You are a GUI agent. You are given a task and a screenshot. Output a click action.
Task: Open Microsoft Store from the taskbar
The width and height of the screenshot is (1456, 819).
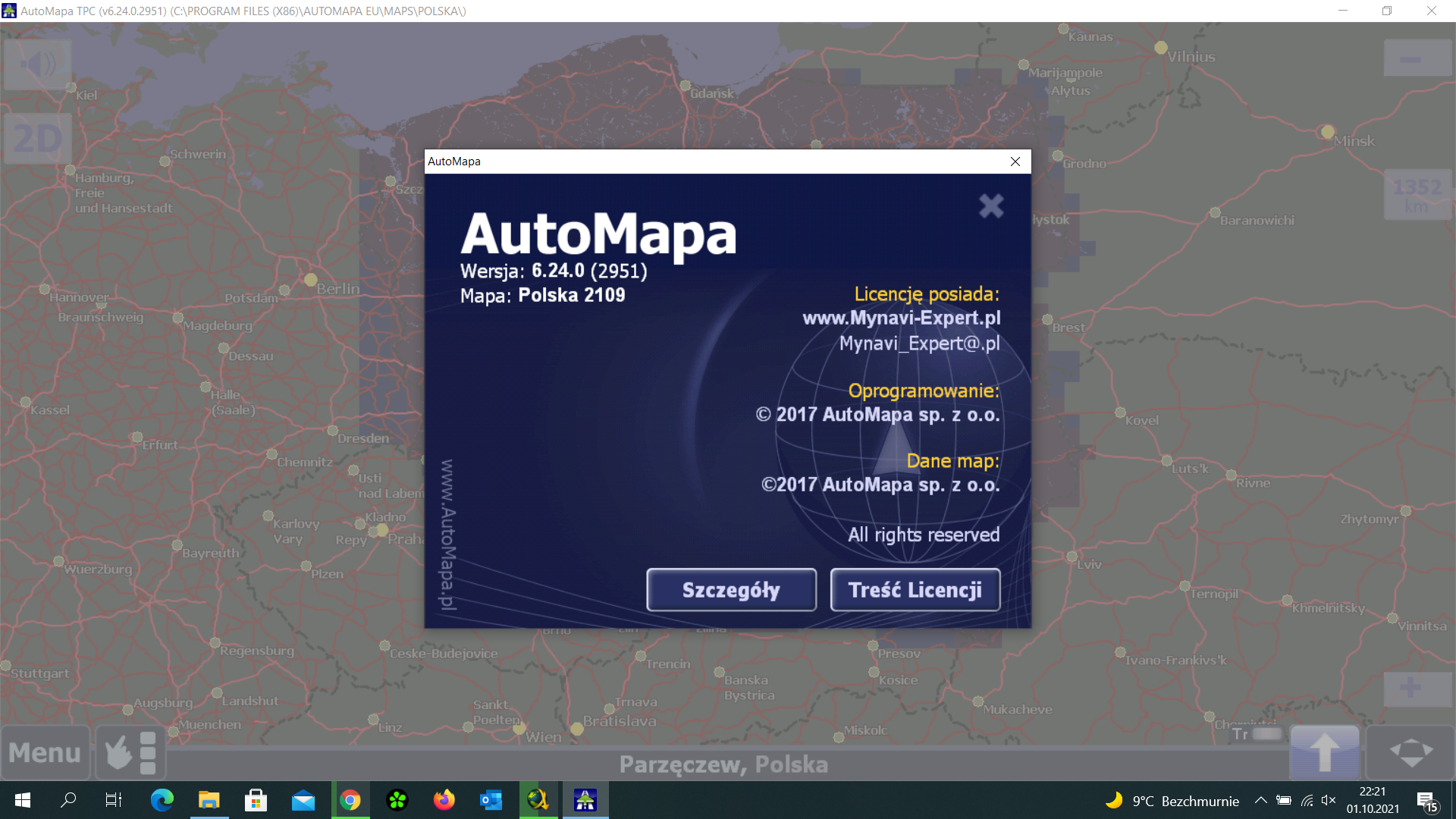[x=256, y=800]
